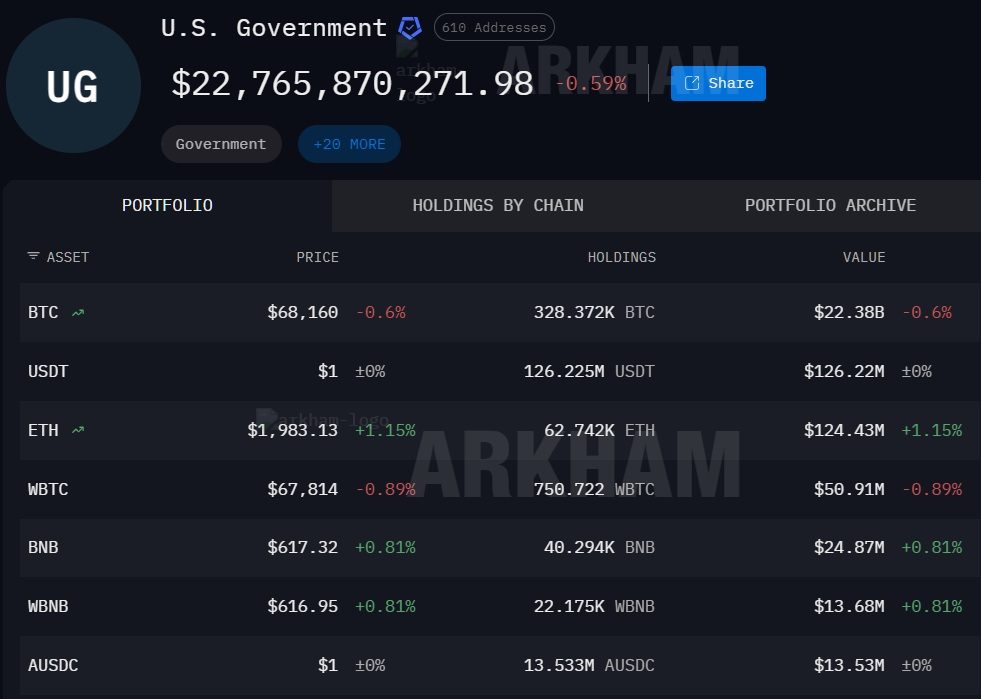Sort the table by PRICE column
Viewport: 981px width, 699px height.
tap(317, 257)
